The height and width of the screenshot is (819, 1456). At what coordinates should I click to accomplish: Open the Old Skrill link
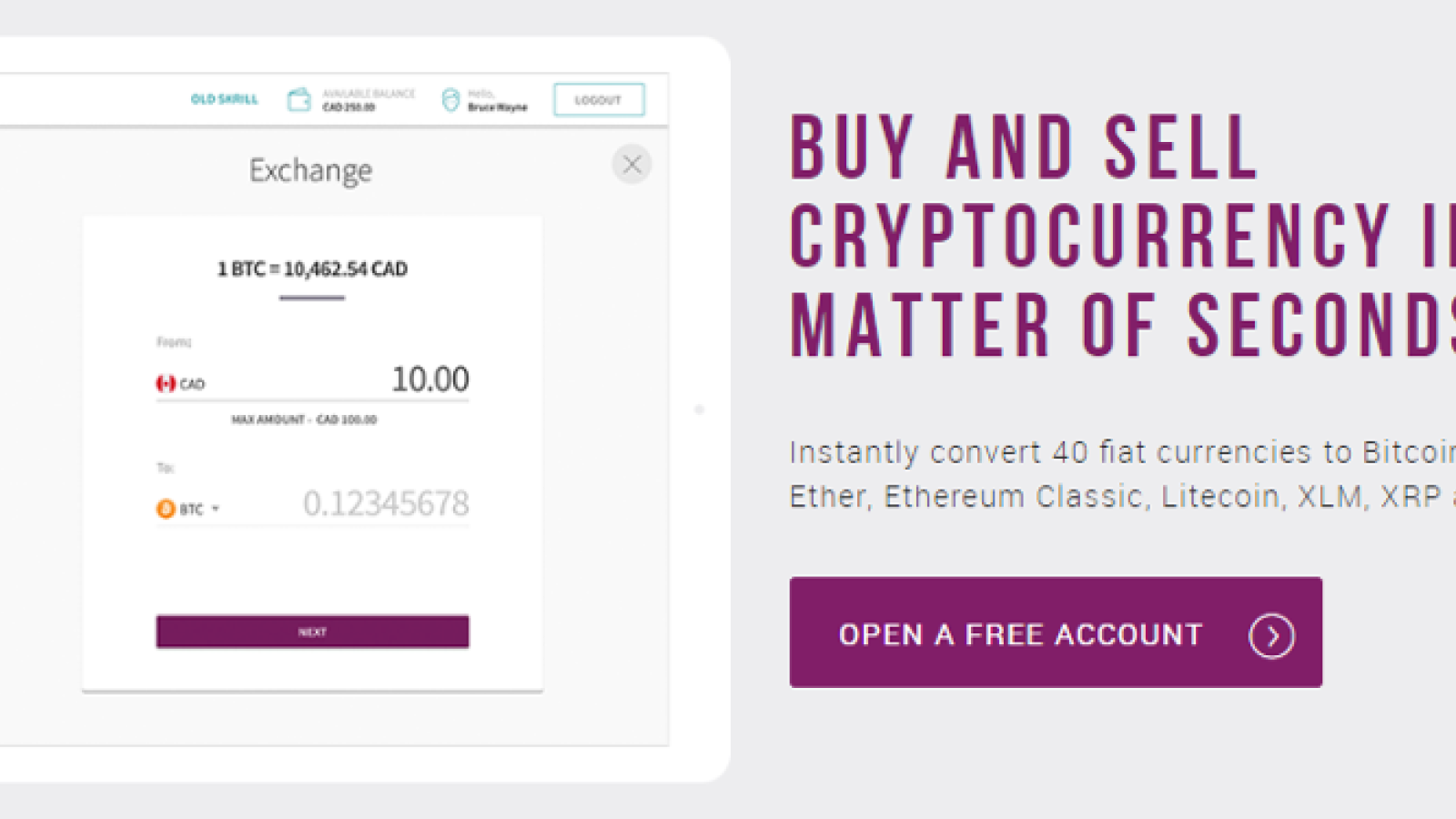pos(224,99)
